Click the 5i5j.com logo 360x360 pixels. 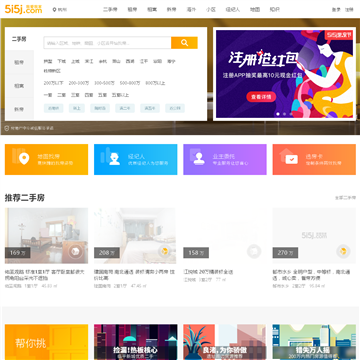point(23,10)
